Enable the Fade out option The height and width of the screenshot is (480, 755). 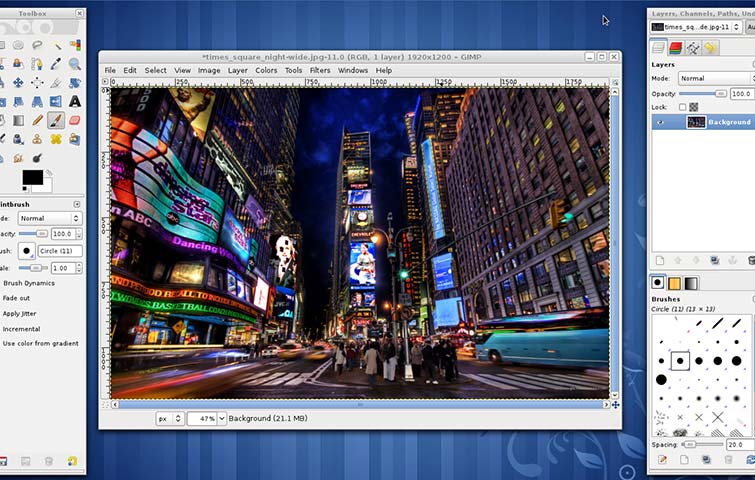(16, 298)
